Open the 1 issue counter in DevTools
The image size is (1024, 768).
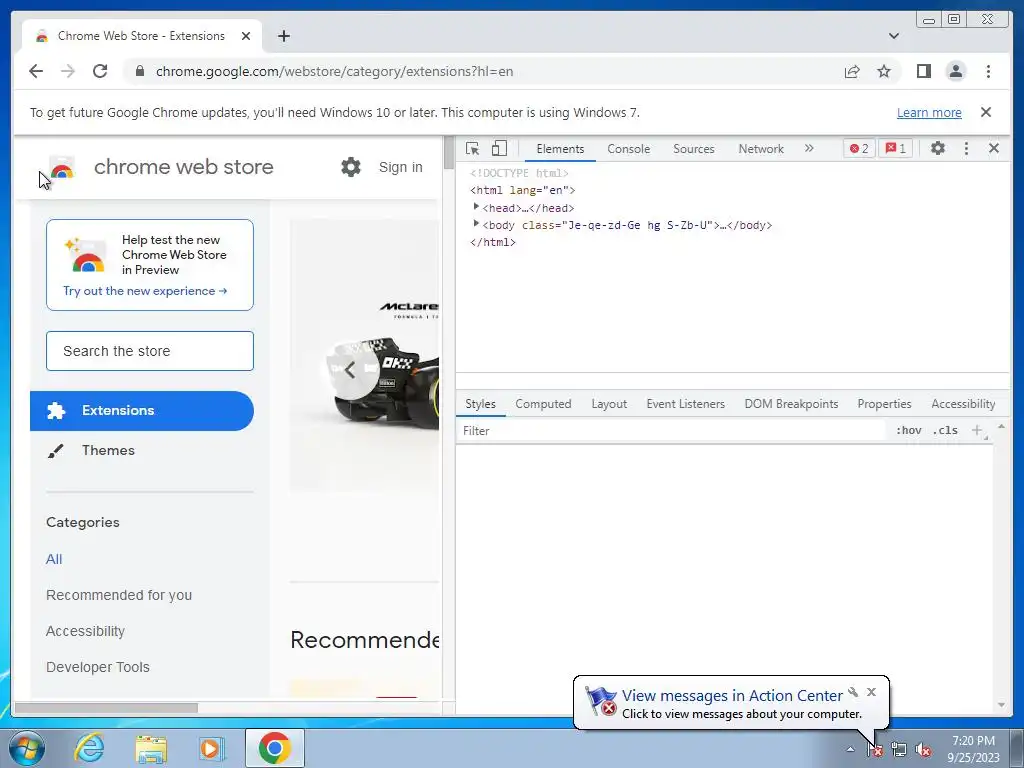[895, 148]
